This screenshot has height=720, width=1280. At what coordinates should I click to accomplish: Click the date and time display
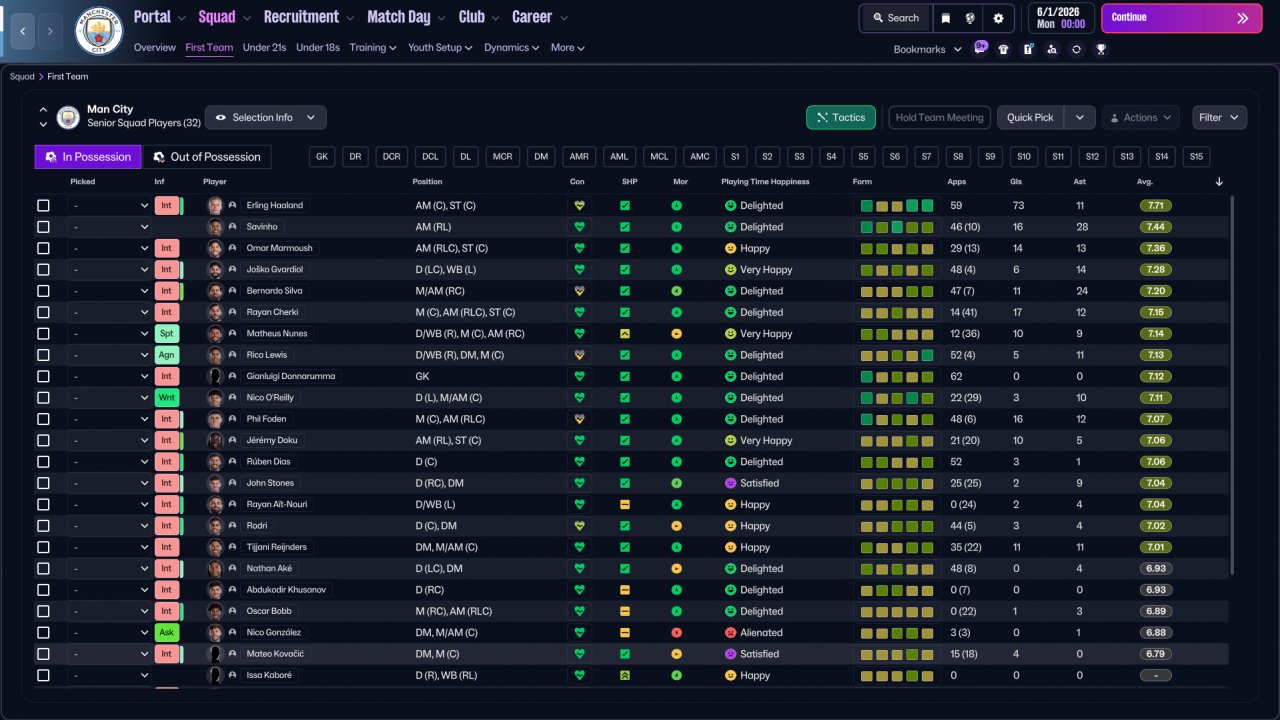[1061, 18]
